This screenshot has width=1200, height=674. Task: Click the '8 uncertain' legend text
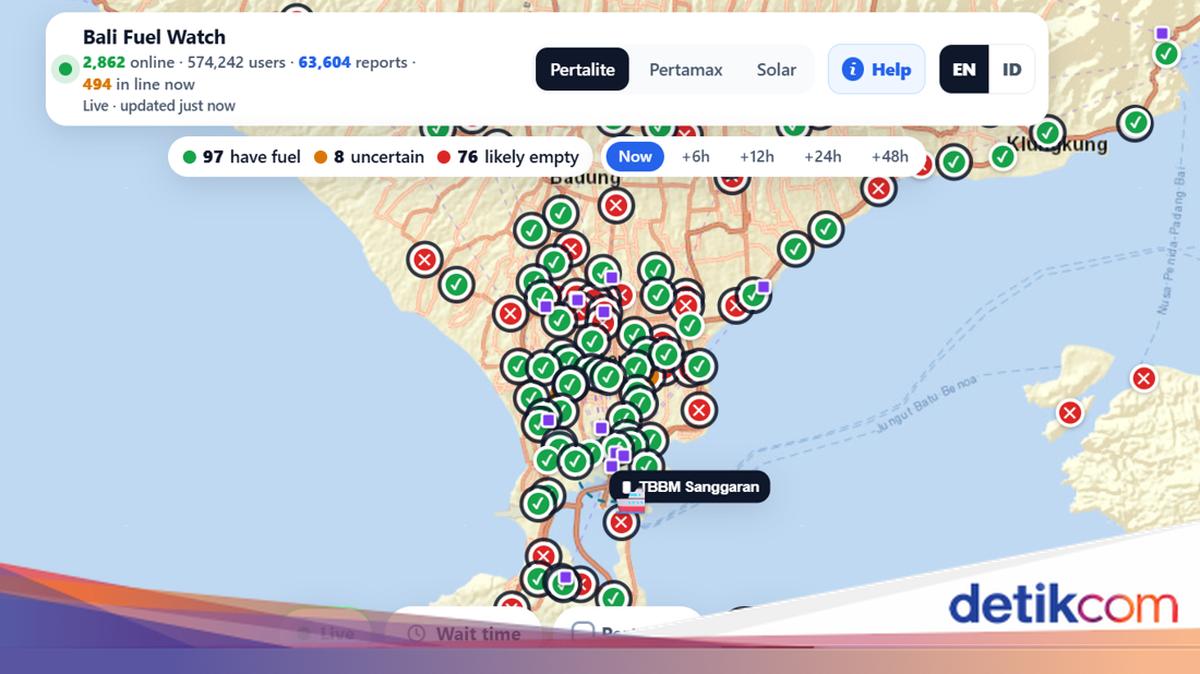click(x=379, y=157)
